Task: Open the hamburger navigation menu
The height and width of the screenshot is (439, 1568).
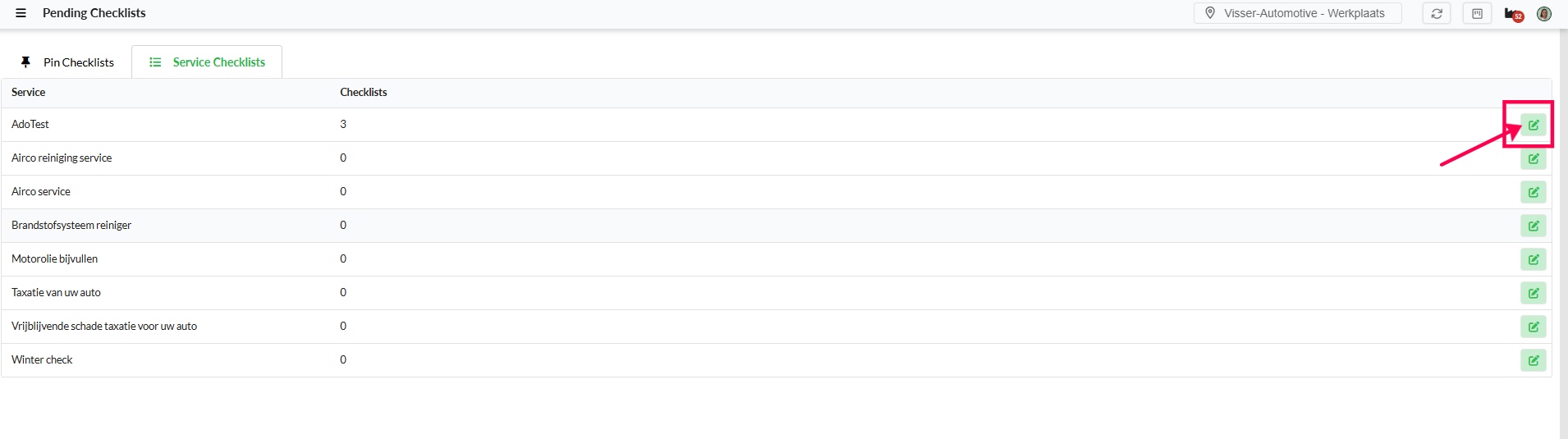Action: (x=21, y=13)
